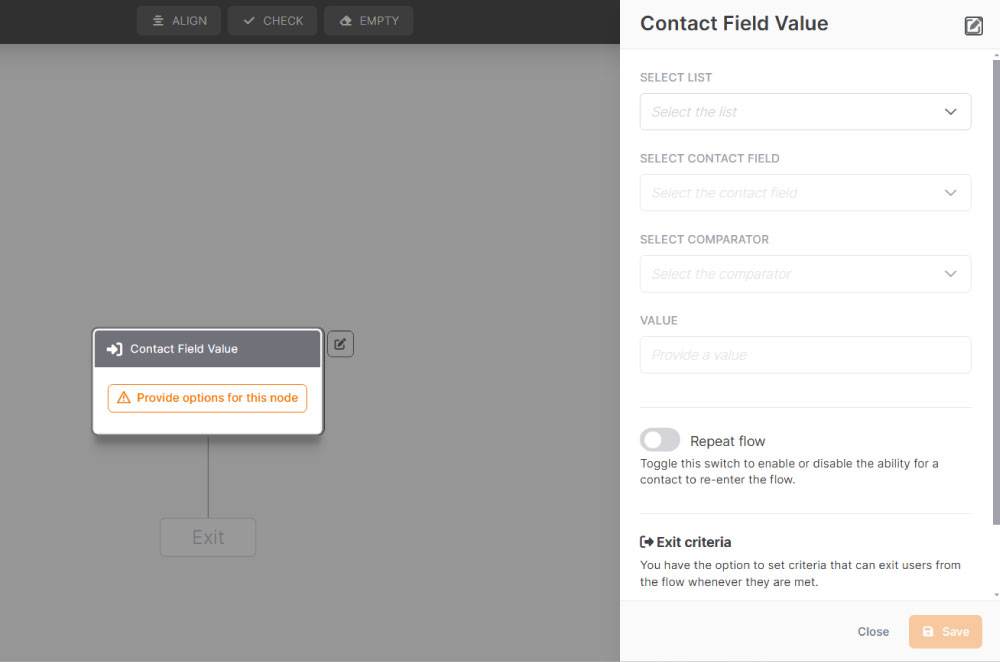Click the pencil icon next to the node
Viewport: 1000px width, 662px height.
pyautogui.click(x=340, y=344)
